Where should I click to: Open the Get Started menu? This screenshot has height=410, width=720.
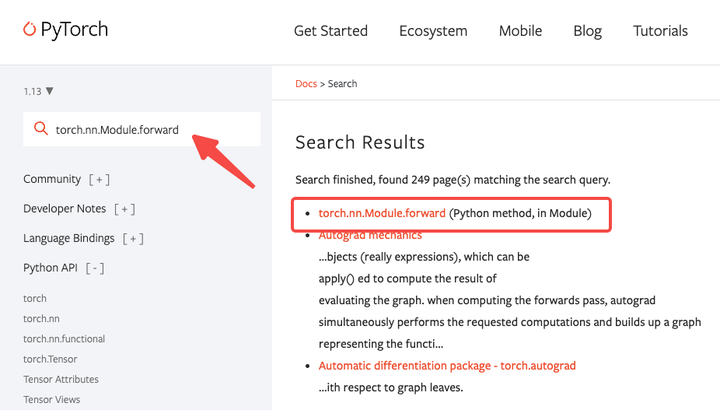click(331, 31)
